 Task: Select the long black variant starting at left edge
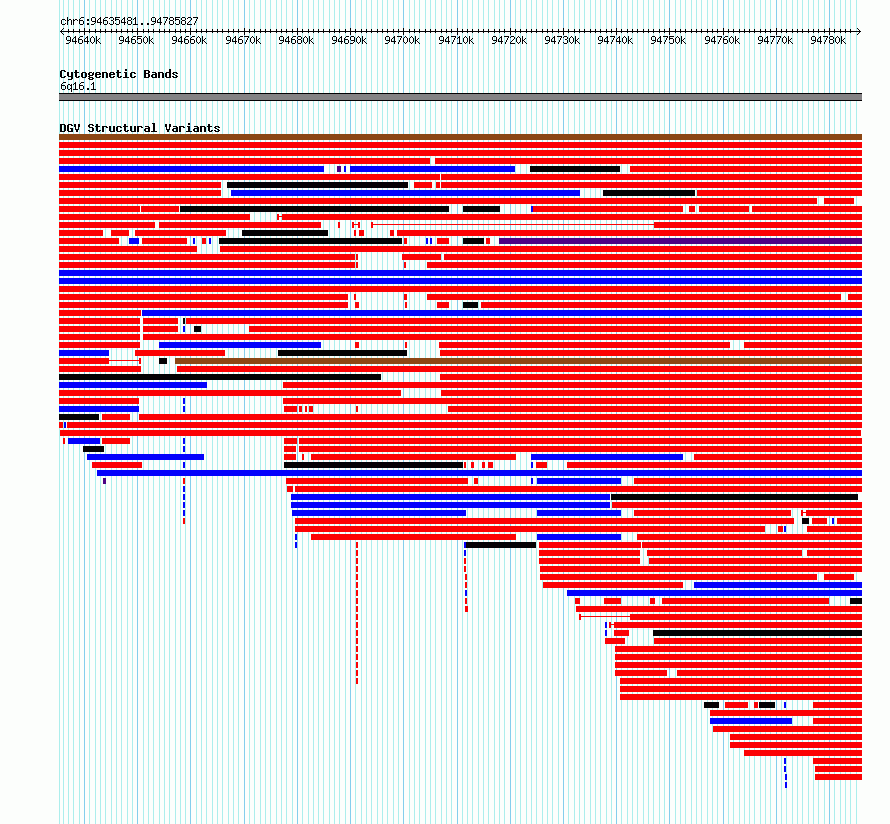(220, 377)
